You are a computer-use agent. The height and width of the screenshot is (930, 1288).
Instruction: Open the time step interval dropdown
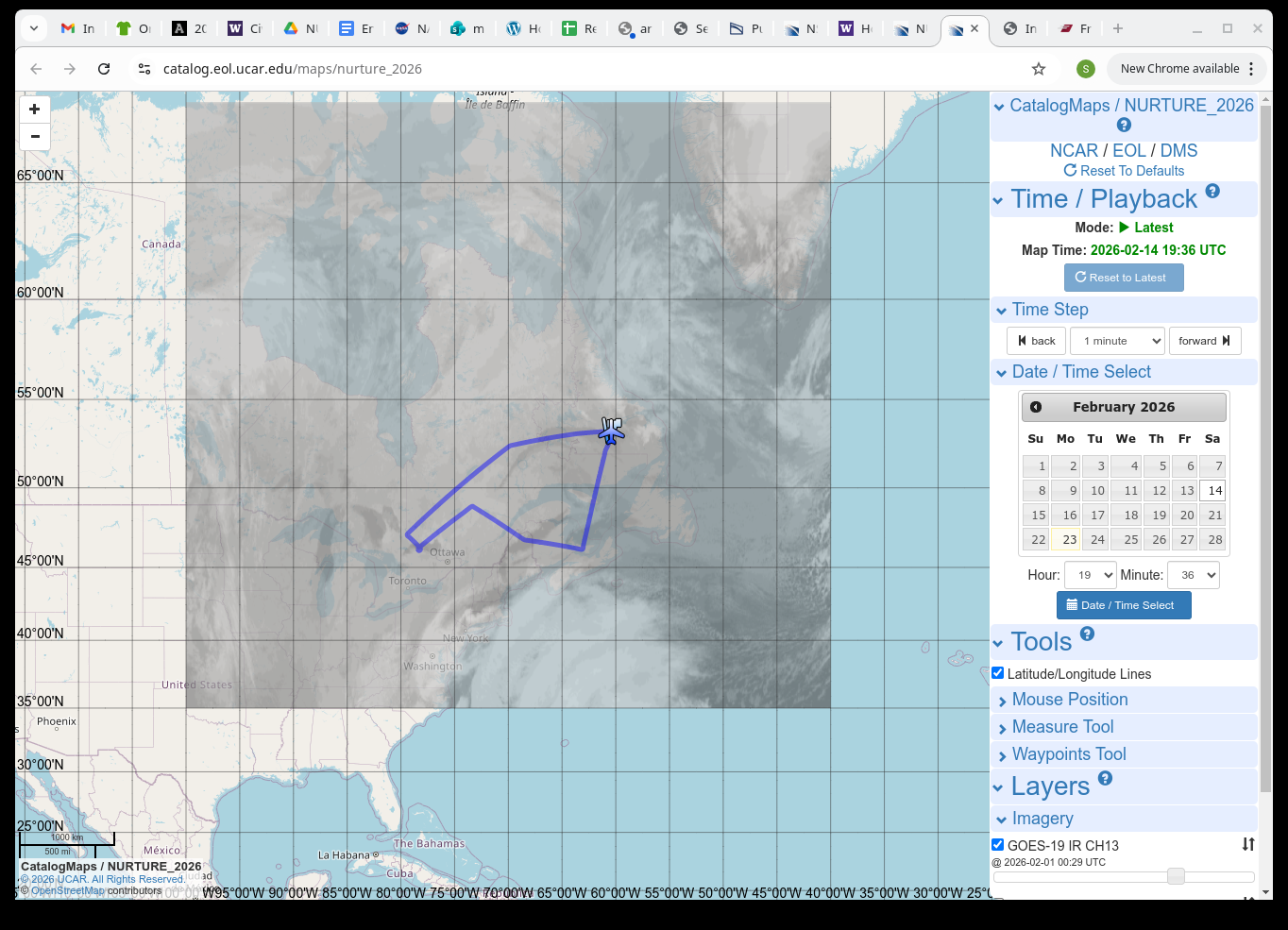[1119, 341]
